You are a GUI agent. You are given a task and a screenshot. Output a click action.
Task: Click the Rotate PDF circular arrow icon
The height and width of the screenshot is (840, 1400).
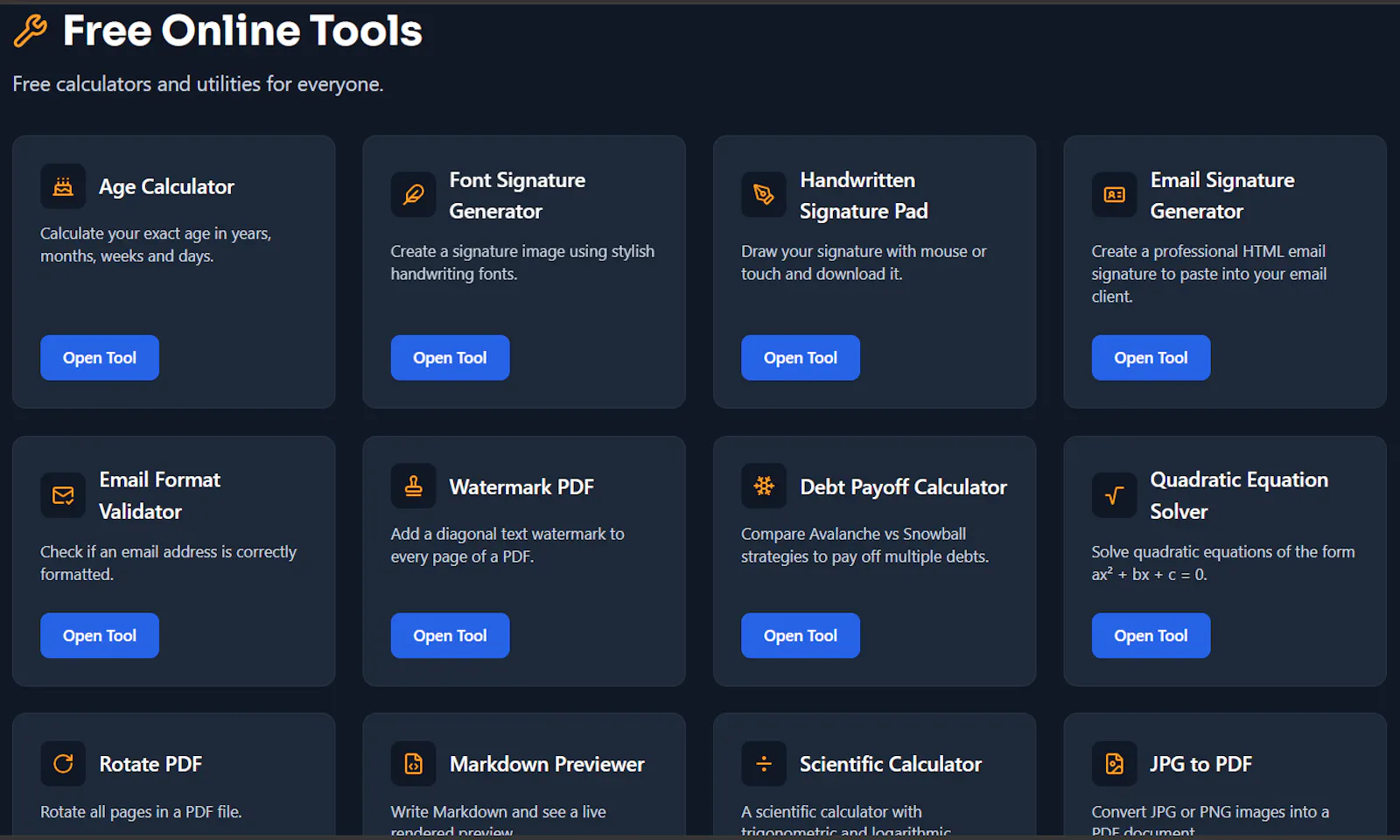63,764
